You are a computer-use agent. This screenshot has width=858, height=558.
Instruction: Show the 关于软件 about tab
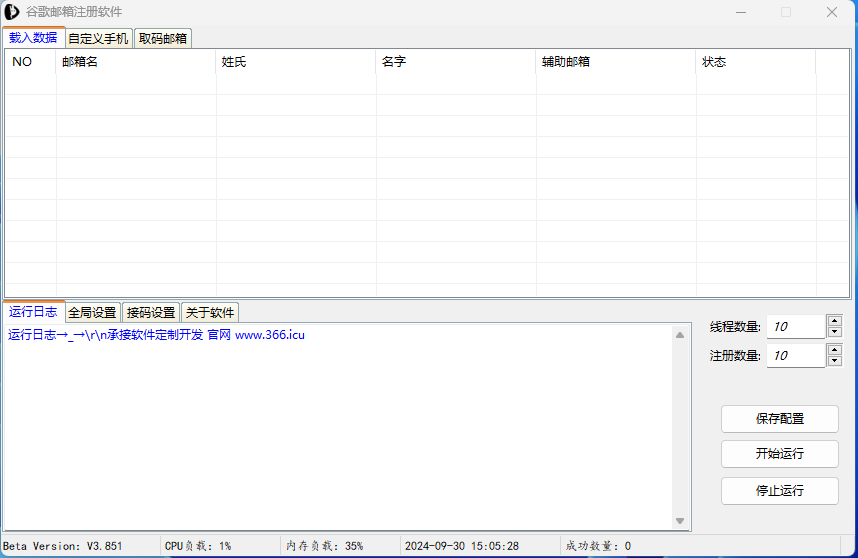click(210, 313)
